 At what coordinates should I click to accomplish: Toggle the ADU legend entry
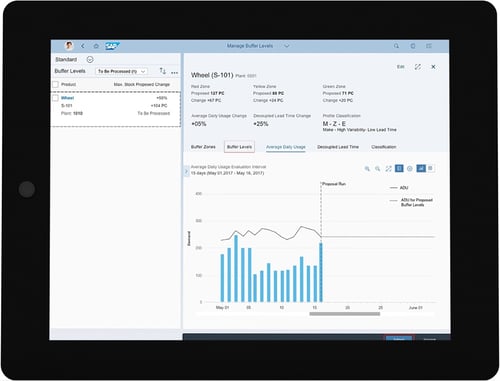tap(399, 188)
